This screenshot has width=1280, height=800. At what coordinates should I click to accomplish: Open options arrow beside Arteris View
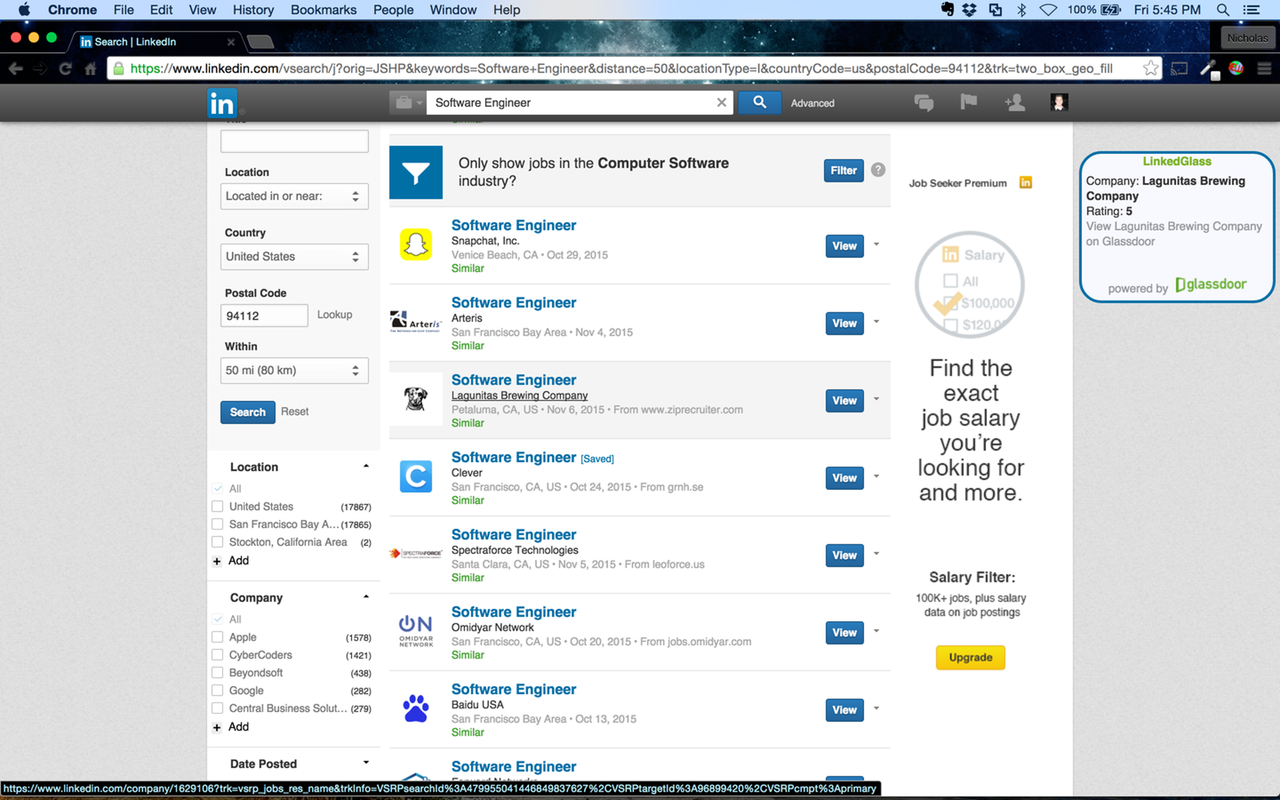pyautogui.click(x=877, y=322)
